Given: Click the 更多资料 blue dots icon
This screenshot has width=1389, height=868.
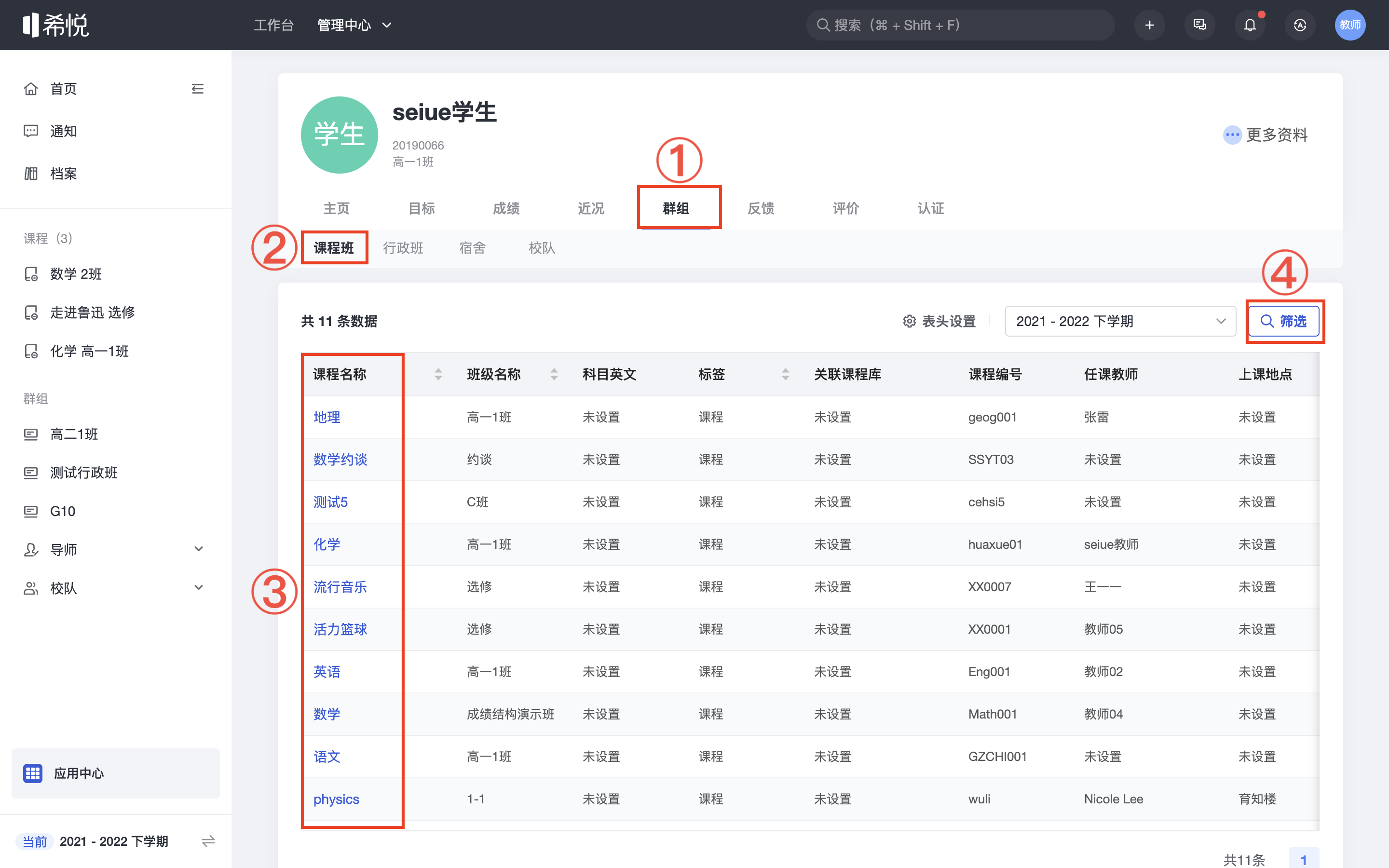Looking at the screenshot, I should coord(1232,135).
